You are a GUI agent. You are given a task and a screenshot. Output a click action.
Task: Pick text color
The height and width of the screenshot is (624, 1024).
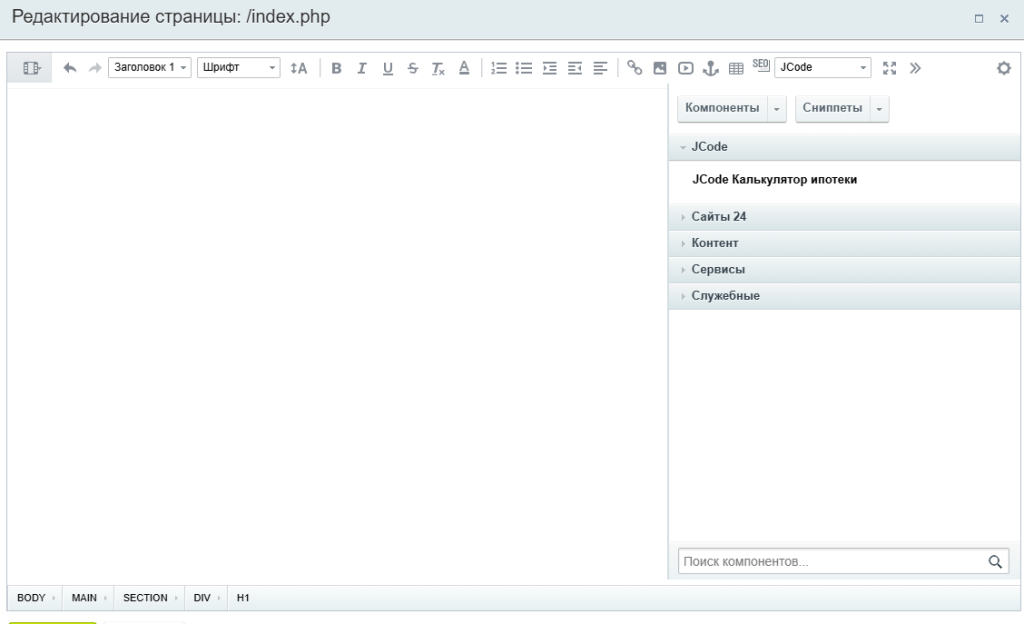click(x=463, y=68)
